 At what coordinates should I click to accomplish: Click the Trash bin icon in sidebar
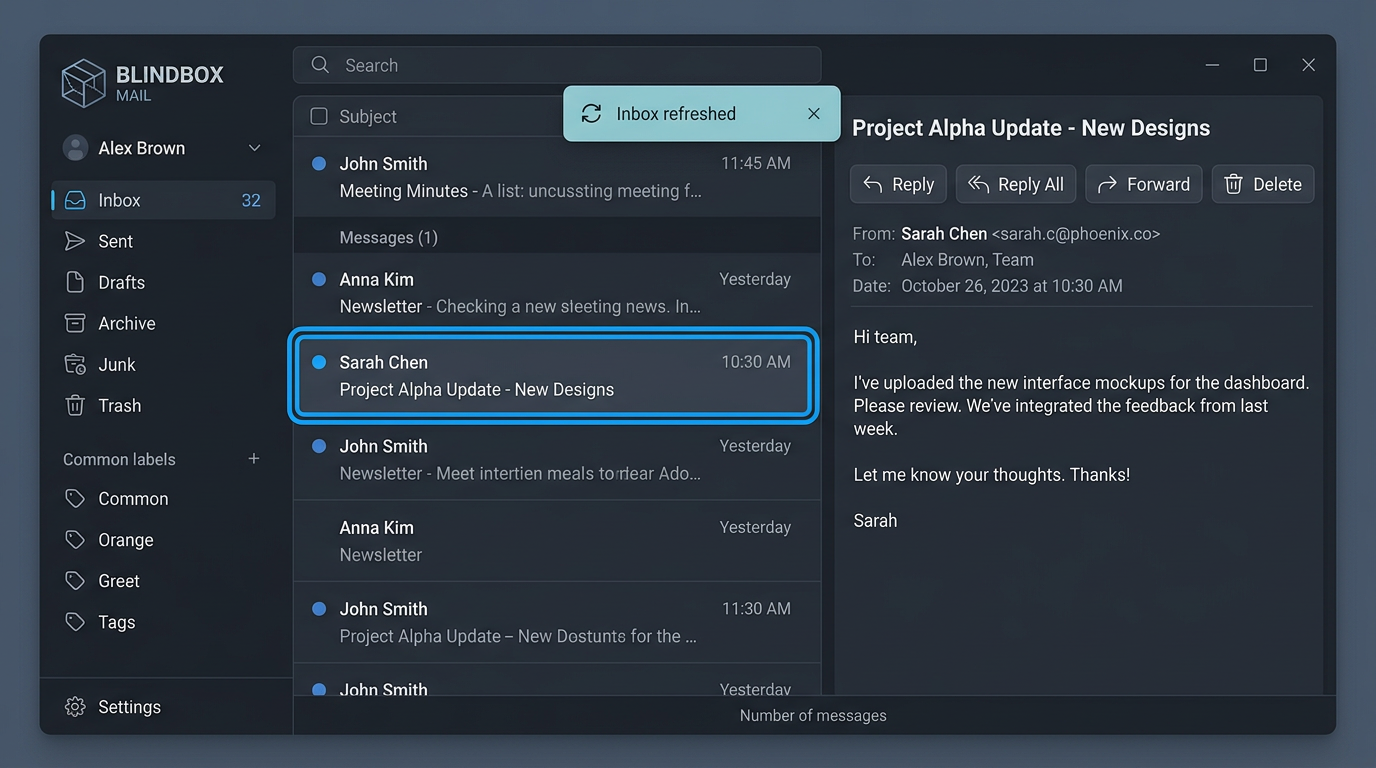tap(75, 406)
